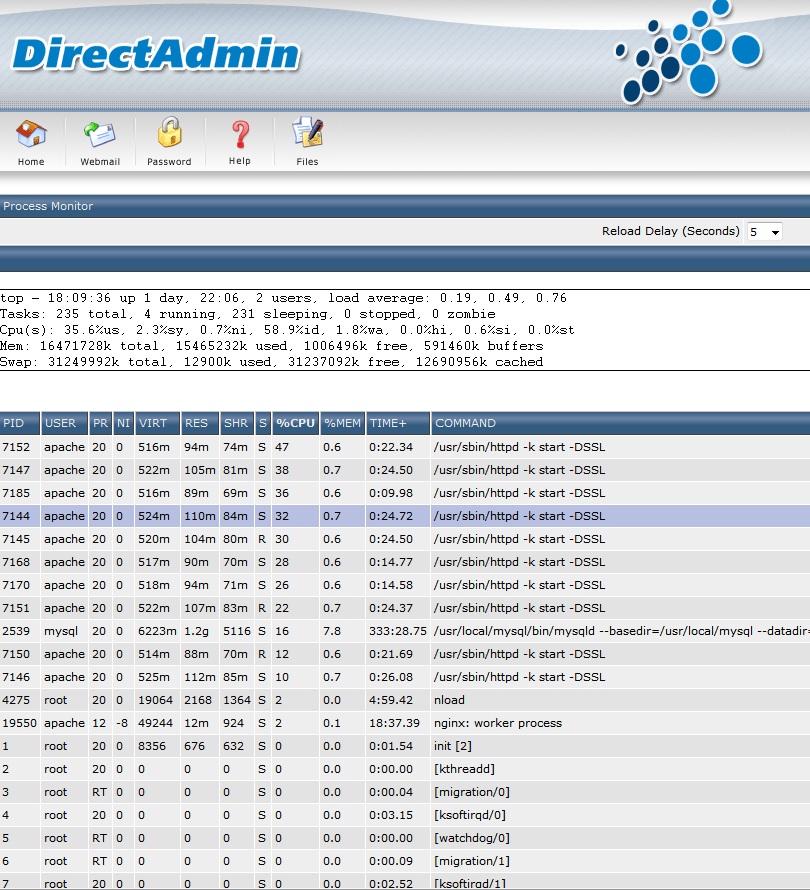
Task: Click TIME+ value 4:59.42
Action: [x=391, y=700]
